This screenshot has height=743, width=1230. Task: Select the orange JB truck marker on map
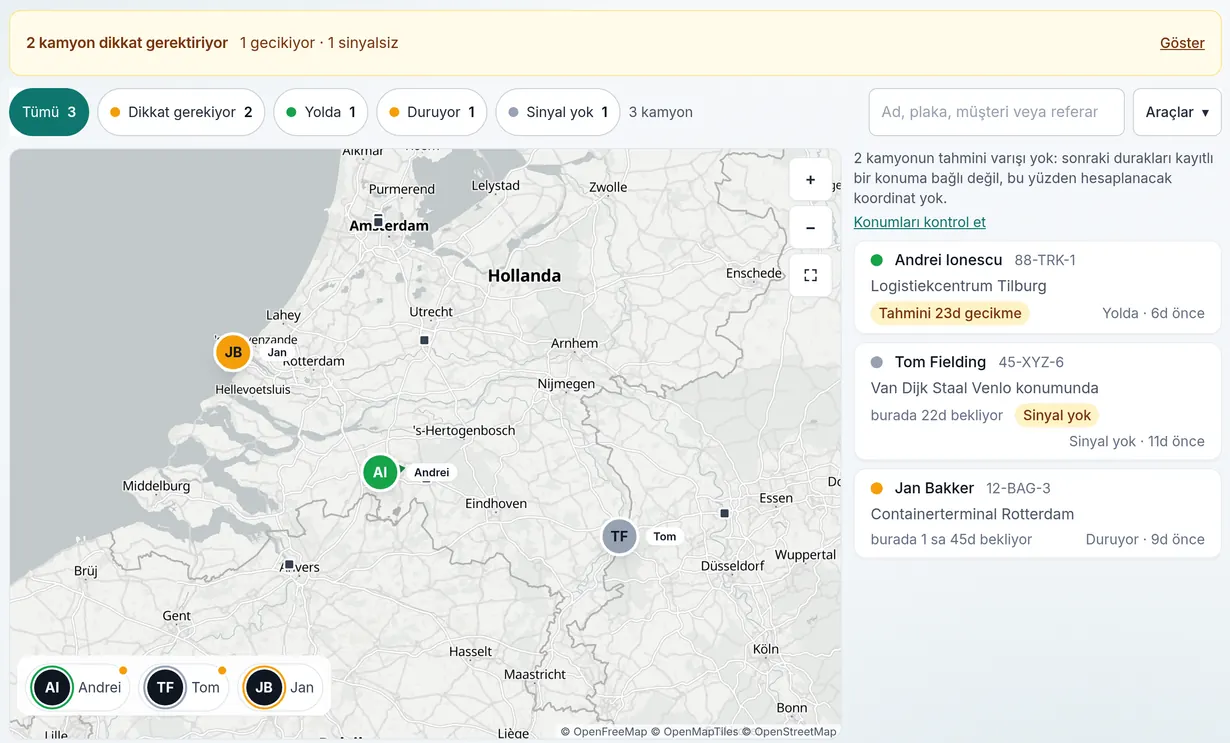pyautogui.click(x=233, y=352)
